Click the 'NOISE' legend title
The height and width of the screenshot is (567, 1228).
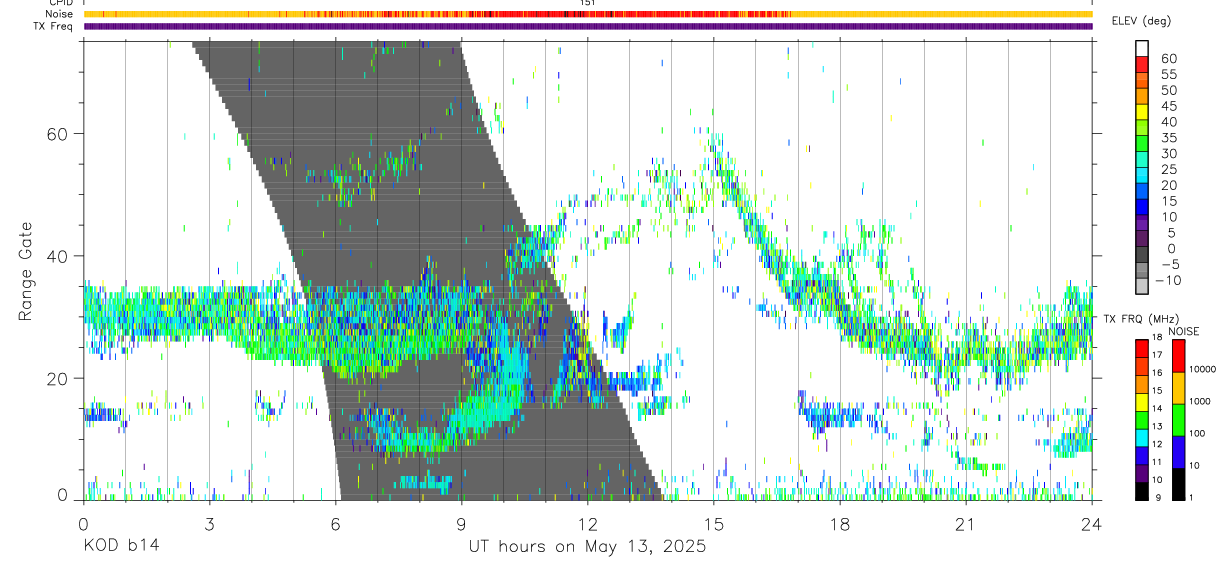tap(1184, 332)
